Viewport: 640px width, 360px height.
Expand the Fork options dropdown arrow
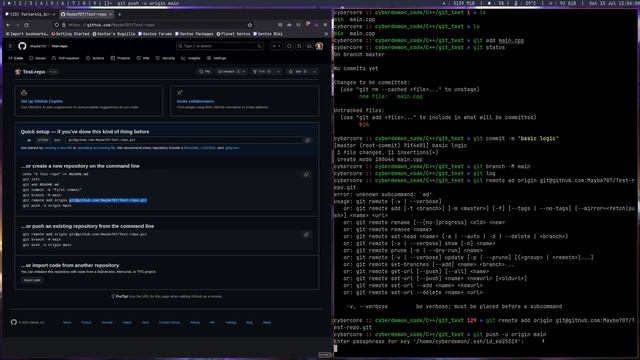[x=278, y=72]
